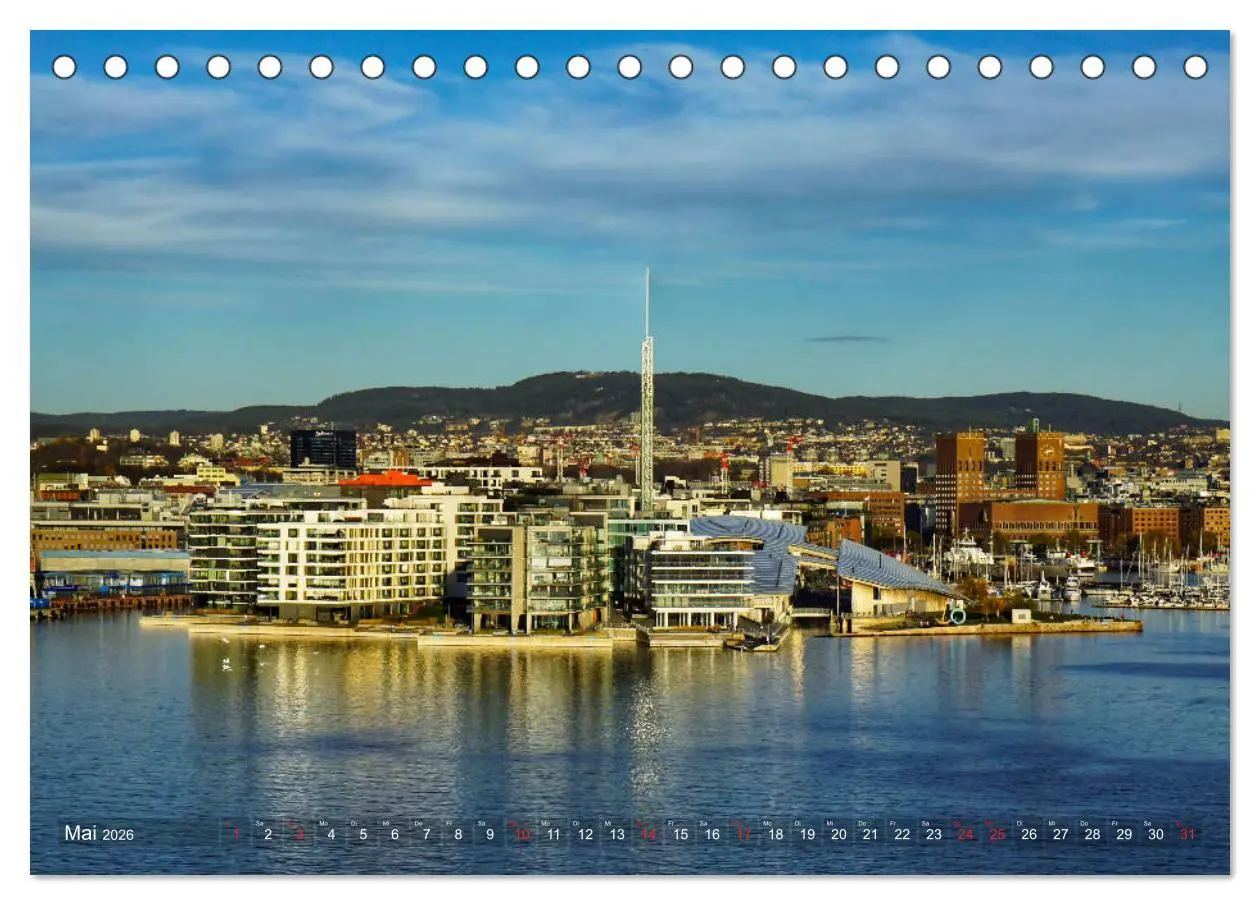The height and width of the screenshot is (905, 1260).
Task: Select day 27 in the calendar strip
Action: click(x=1060, y=834)
